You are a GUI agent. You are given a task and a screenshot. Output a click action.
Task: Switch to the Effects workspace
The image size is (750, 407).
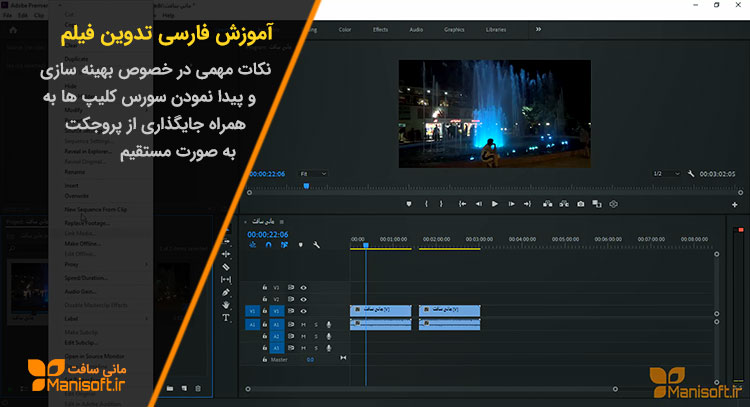click(380, 30)
